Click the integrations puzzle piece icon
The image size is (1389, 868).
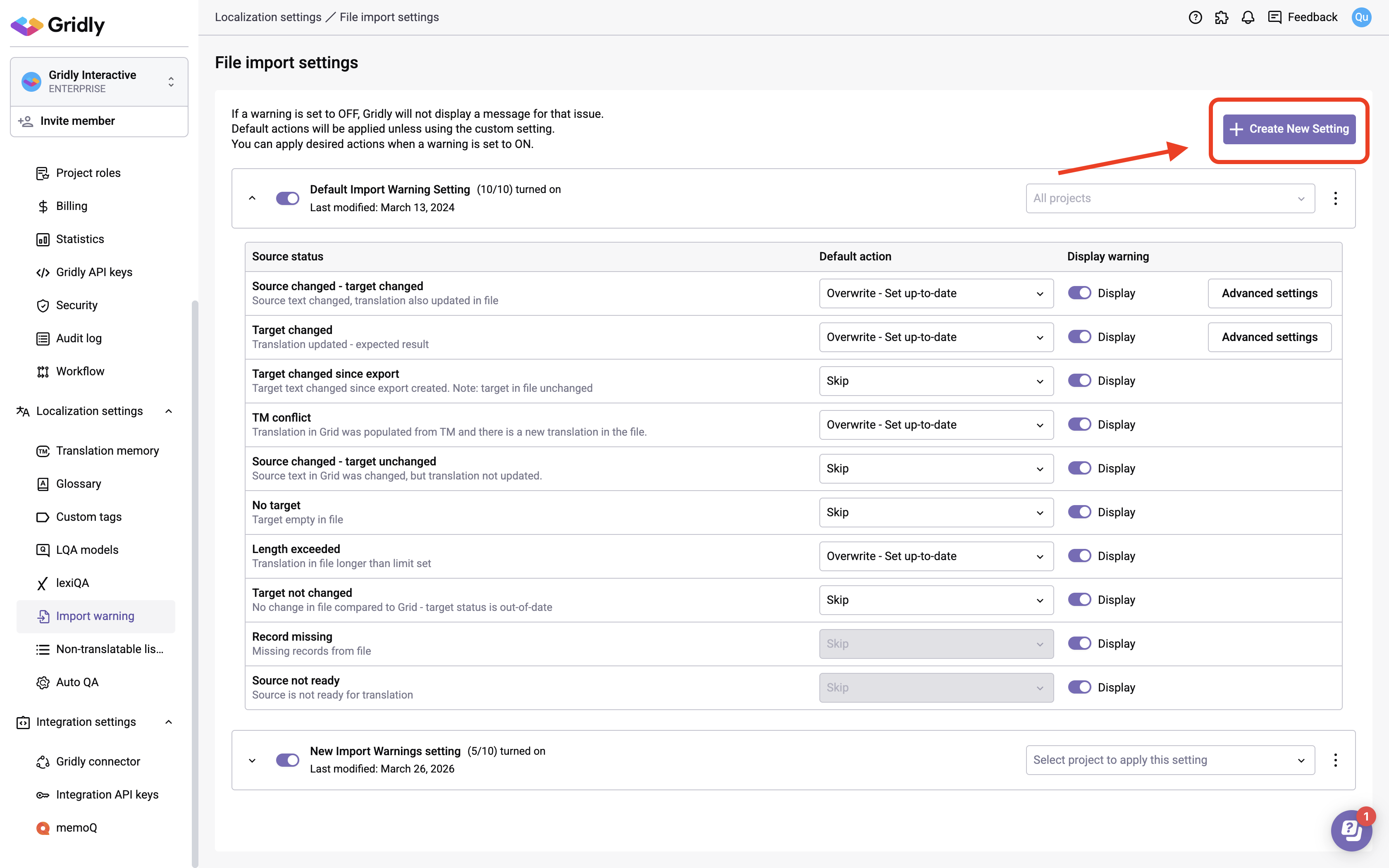pos(1222,17)
